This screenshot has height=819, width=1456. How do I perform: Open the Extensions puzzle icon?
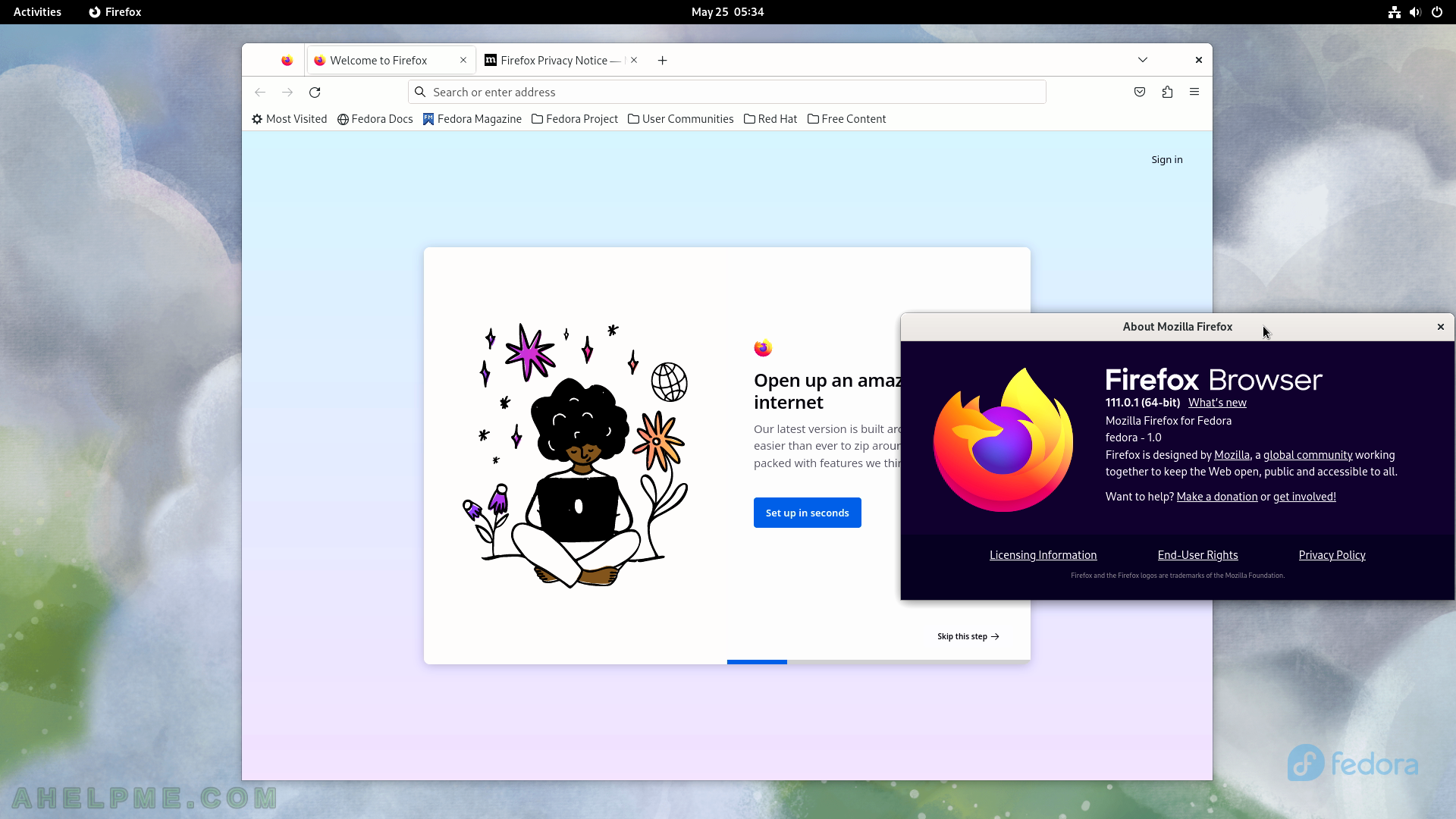click(x=1167, y=92)
